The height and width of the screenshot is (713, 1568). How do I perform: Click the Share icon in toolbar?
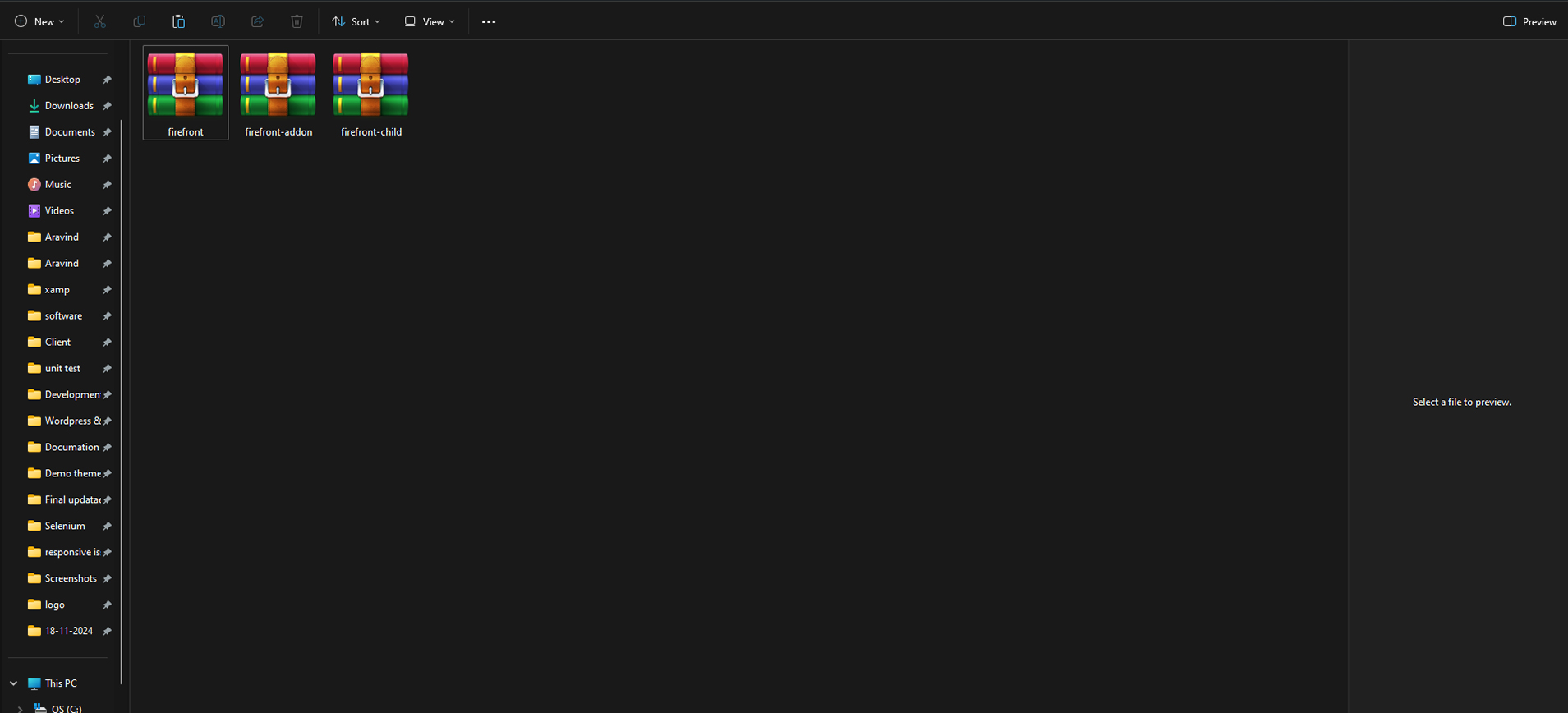257,21
